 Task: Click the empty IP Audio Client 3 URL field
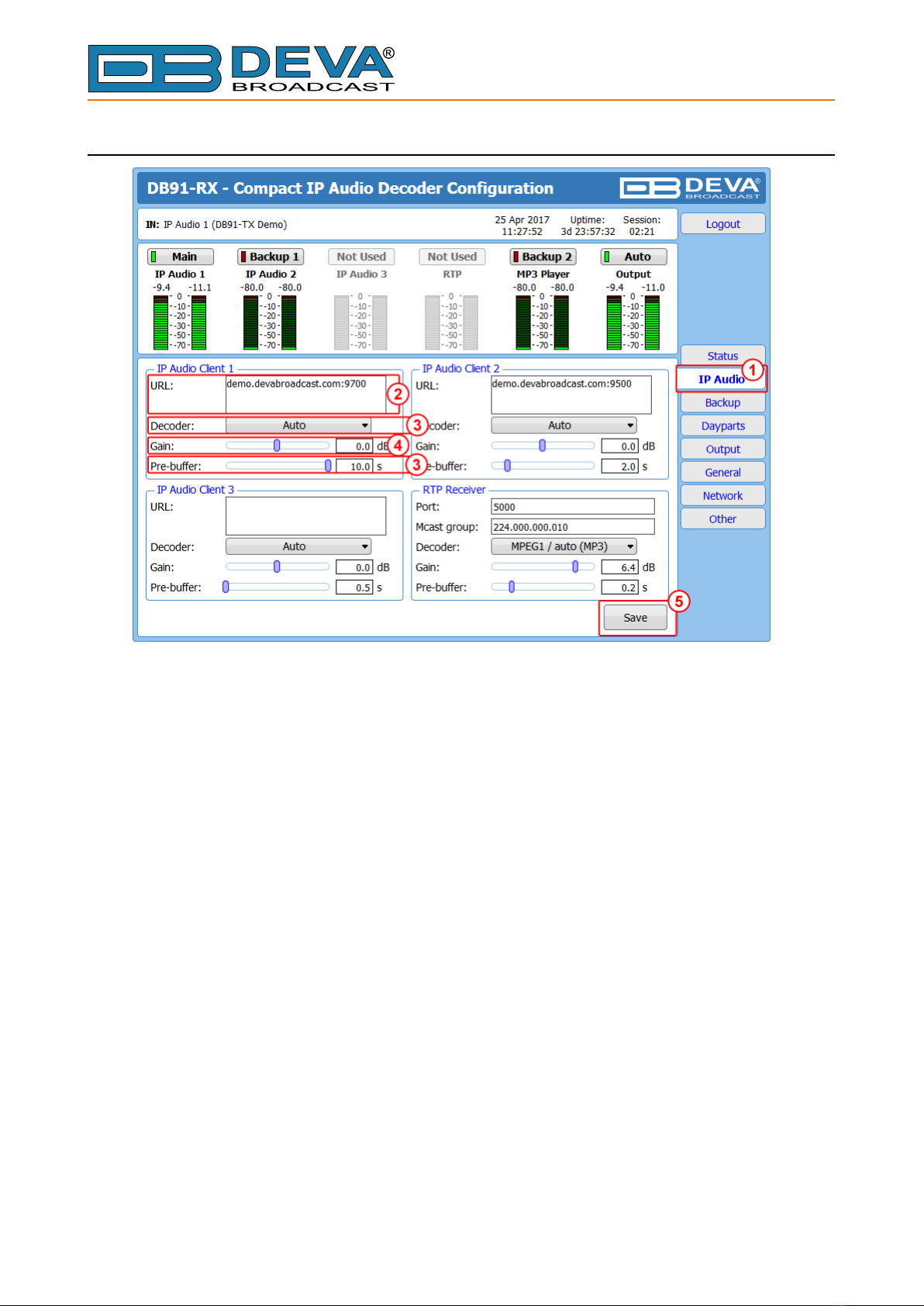pyautogui.click(x=305, y=516)
